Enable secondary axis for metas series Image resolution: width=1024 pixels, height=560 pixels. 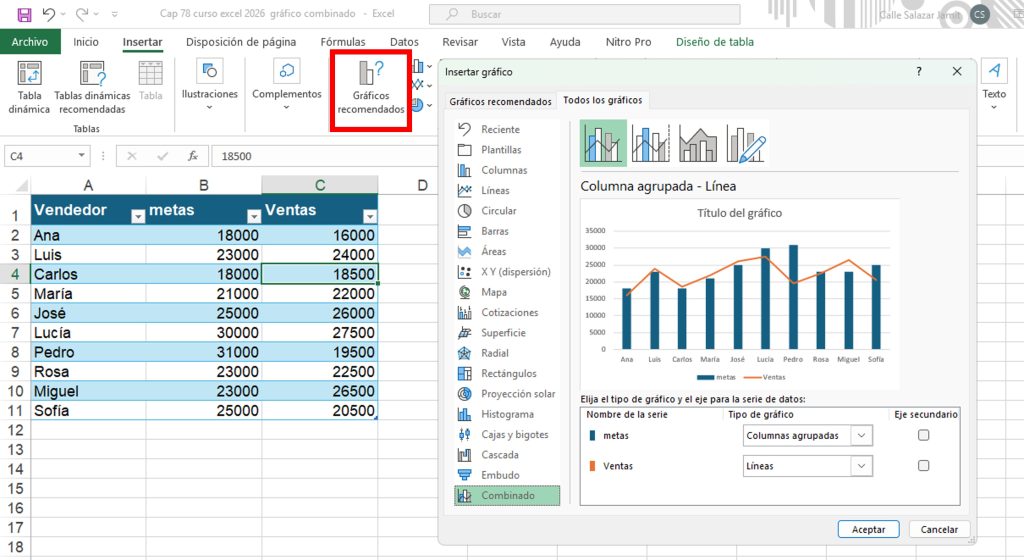pos(923,435)
